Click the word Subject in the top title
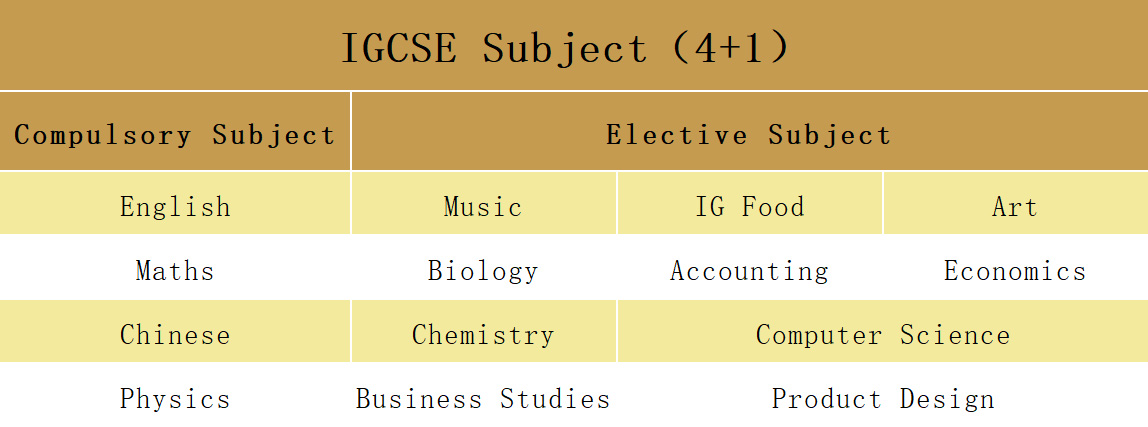Viewport: 1148px width, 427px height. click(x=565, y=48)
